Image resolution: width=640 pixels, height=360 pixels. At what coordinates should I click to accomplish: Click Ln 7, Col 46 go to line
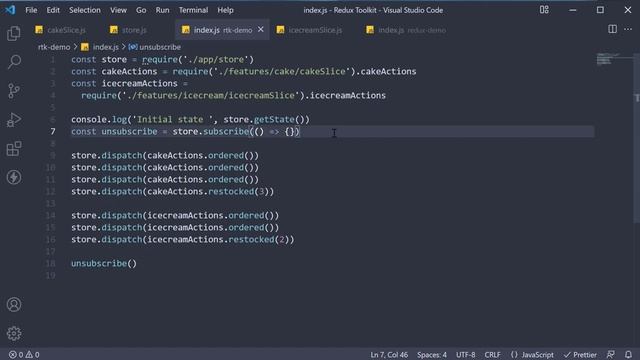[389, 355]
